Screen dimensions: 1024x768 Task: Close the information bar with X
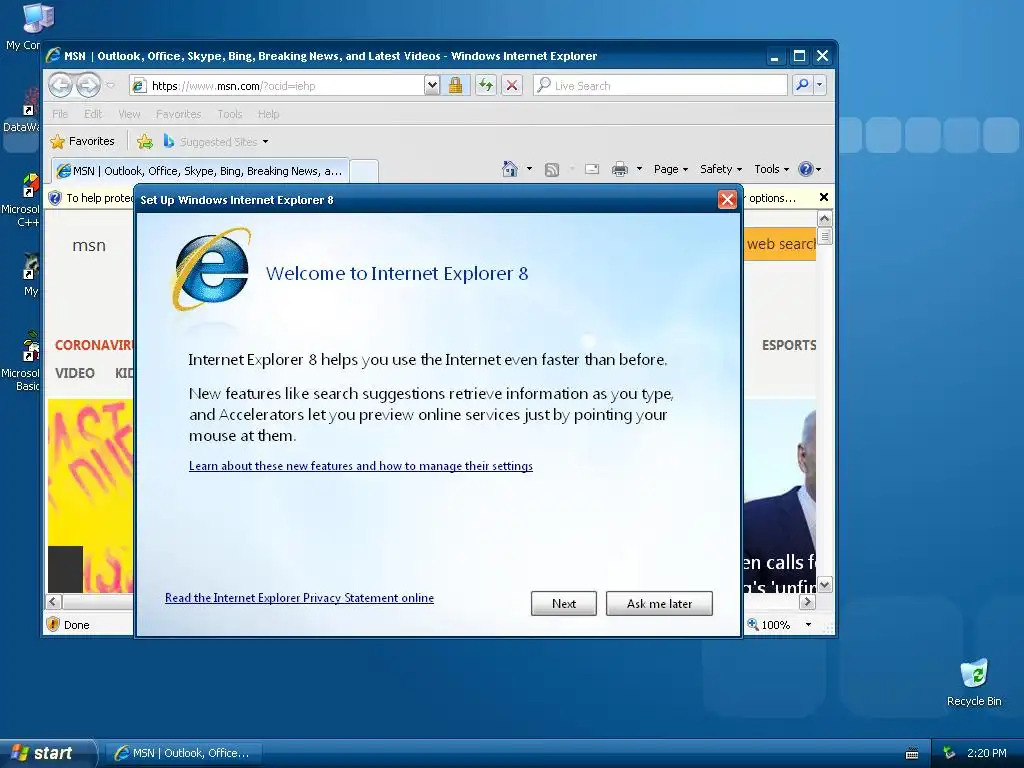824,197
